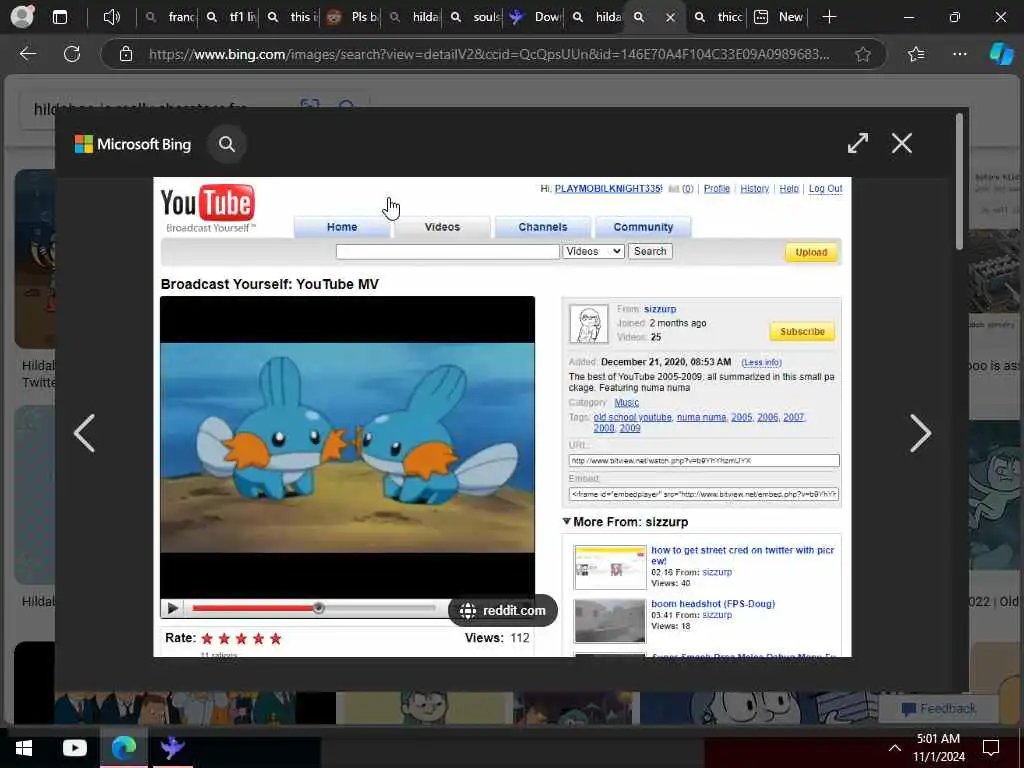Click the Feedback button
This screenshot has height=768, width=1024.
(x=938, y=709)
